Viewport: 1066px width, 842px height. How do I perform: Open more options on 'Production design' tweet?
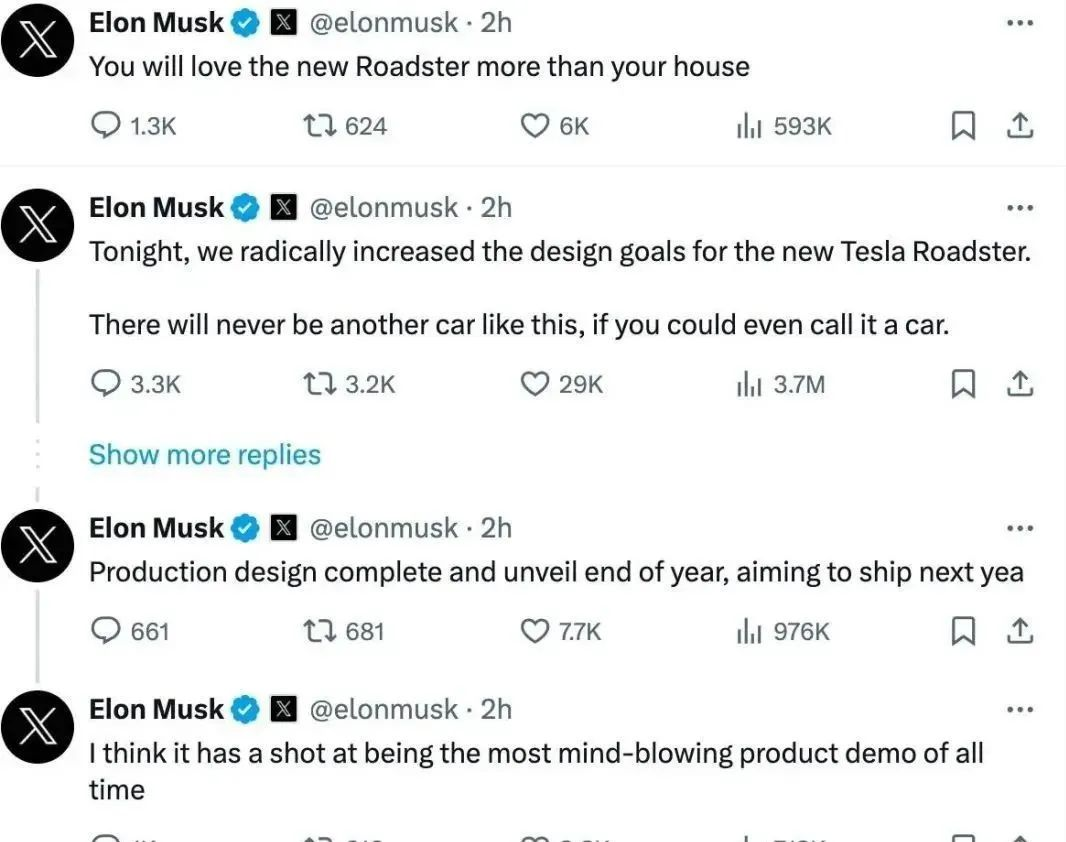click(1019, 528)
